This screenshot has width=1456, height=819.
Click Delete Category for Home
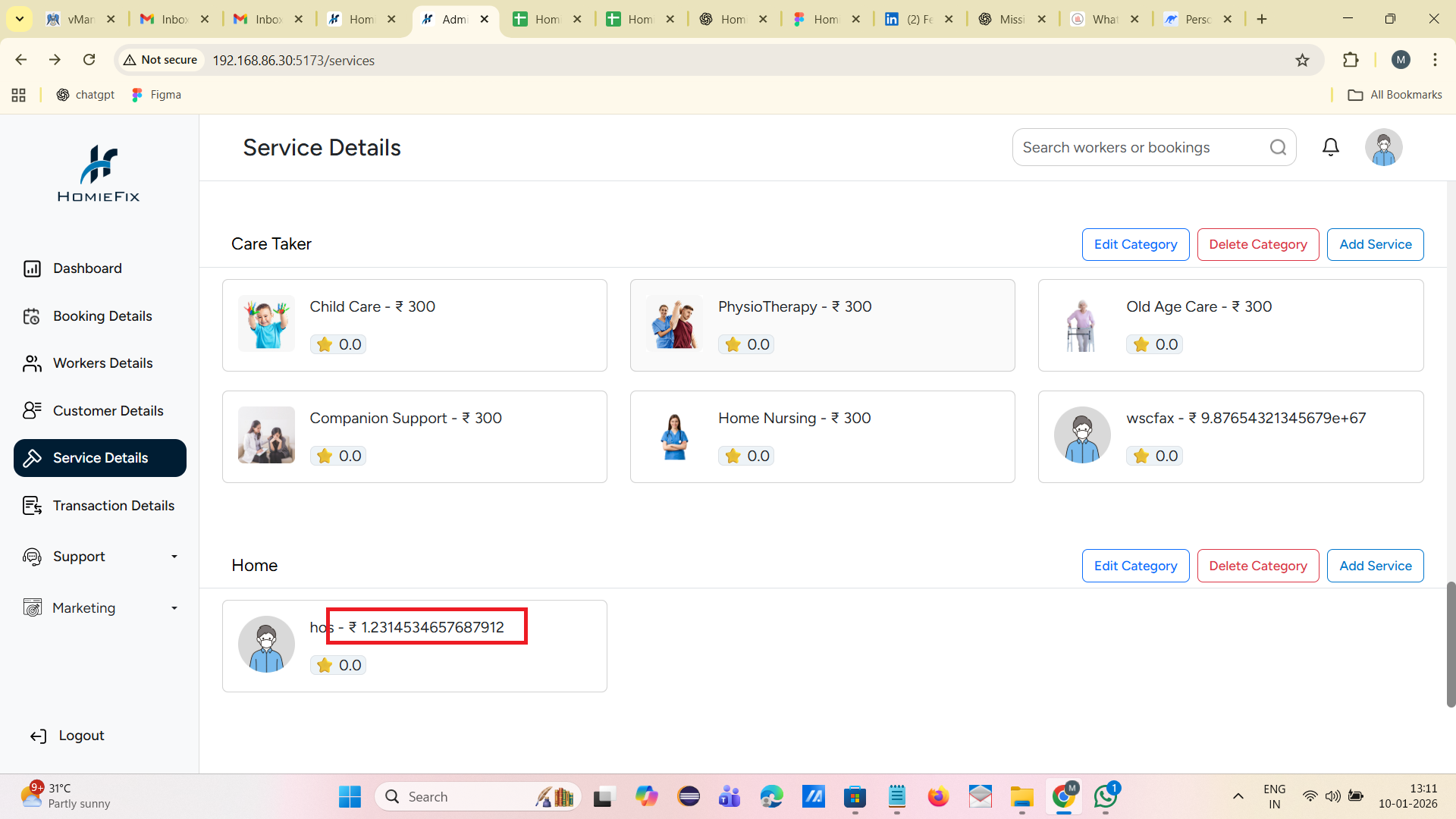1257,566
